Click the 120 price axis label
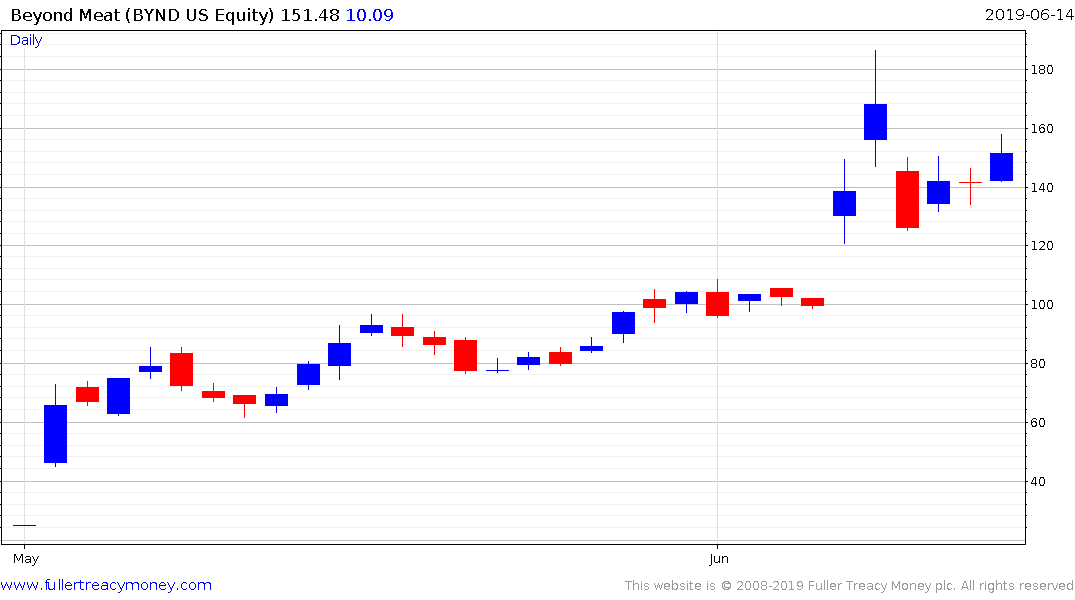Image resolution: width=1075 pixels, height=600 pixels. point(1042,246)
